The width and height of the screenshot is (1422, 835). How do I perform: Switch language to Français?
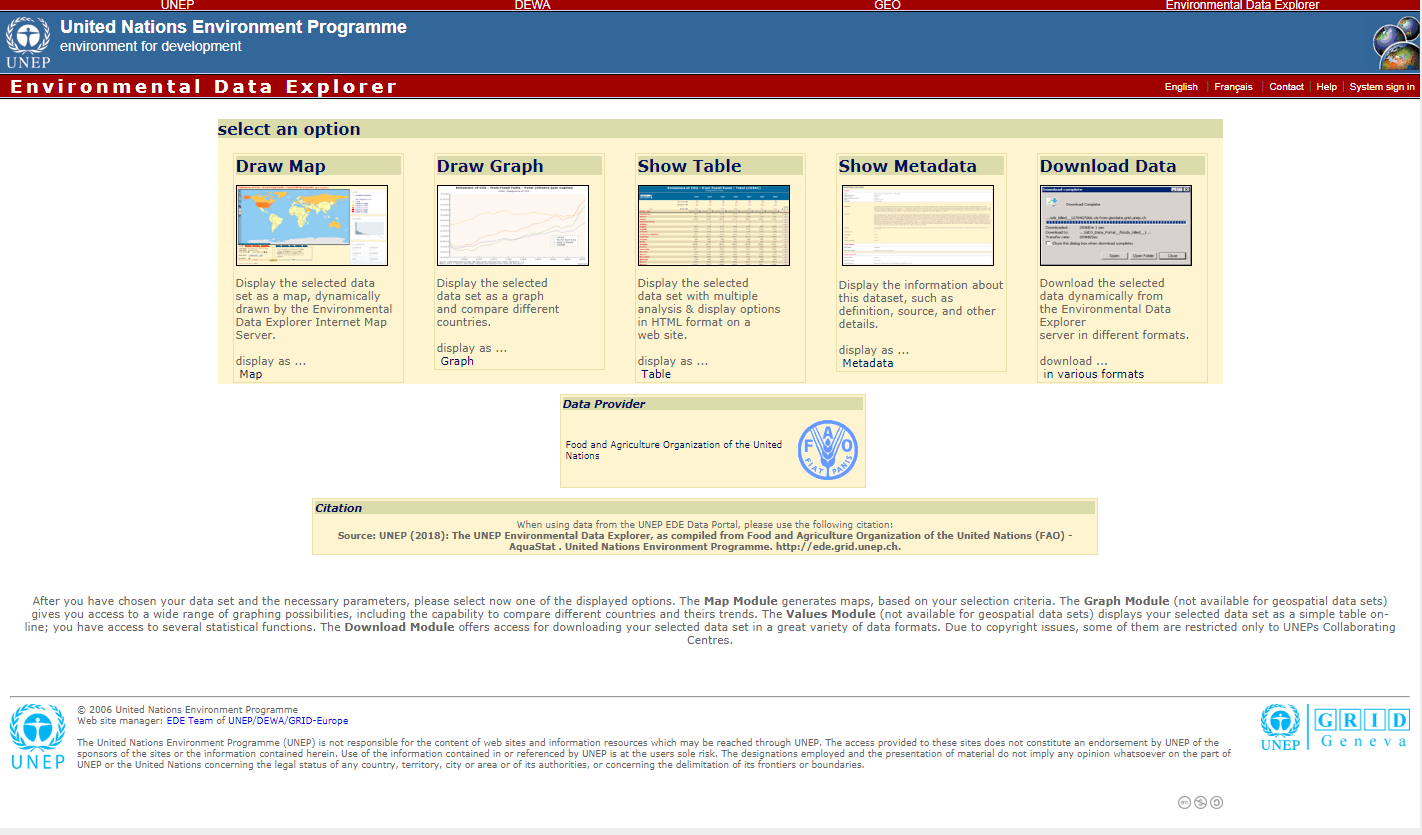(1233, 87)
